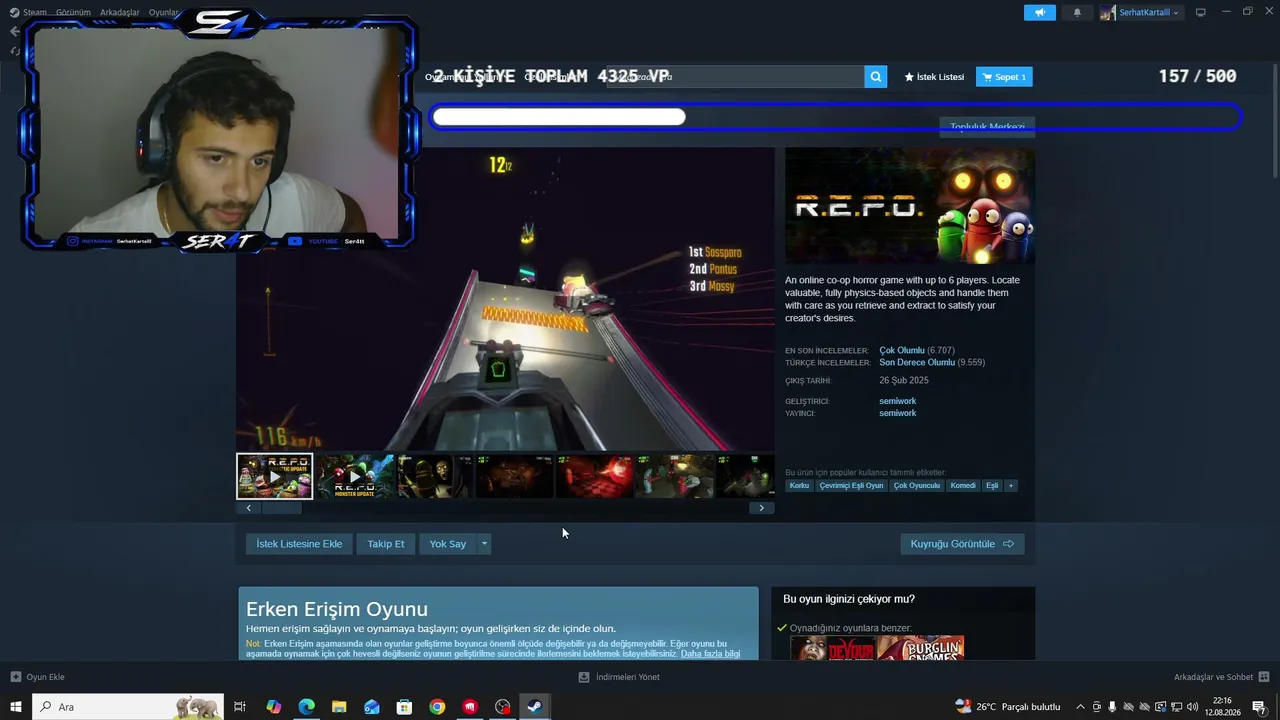Open the Çevrimiçi Eşli Oyun tag

coord(851,486)
